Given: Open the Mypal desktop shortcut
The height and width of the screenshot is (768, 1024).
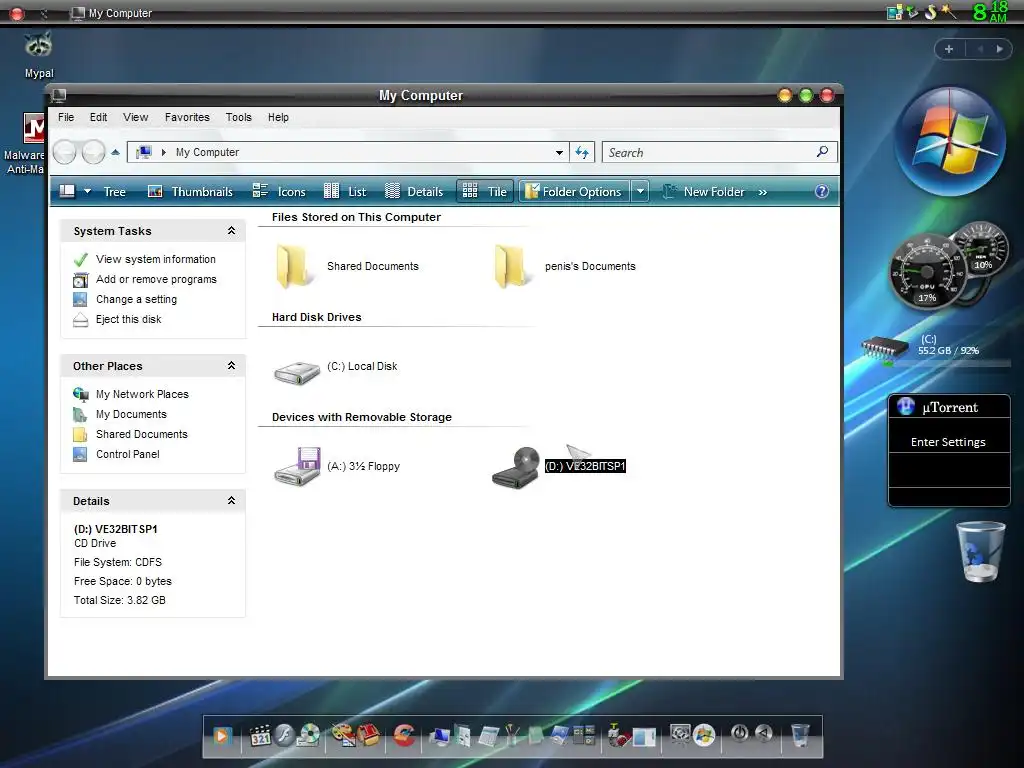Looking at the screenshot, I should [x=39, y=54].
